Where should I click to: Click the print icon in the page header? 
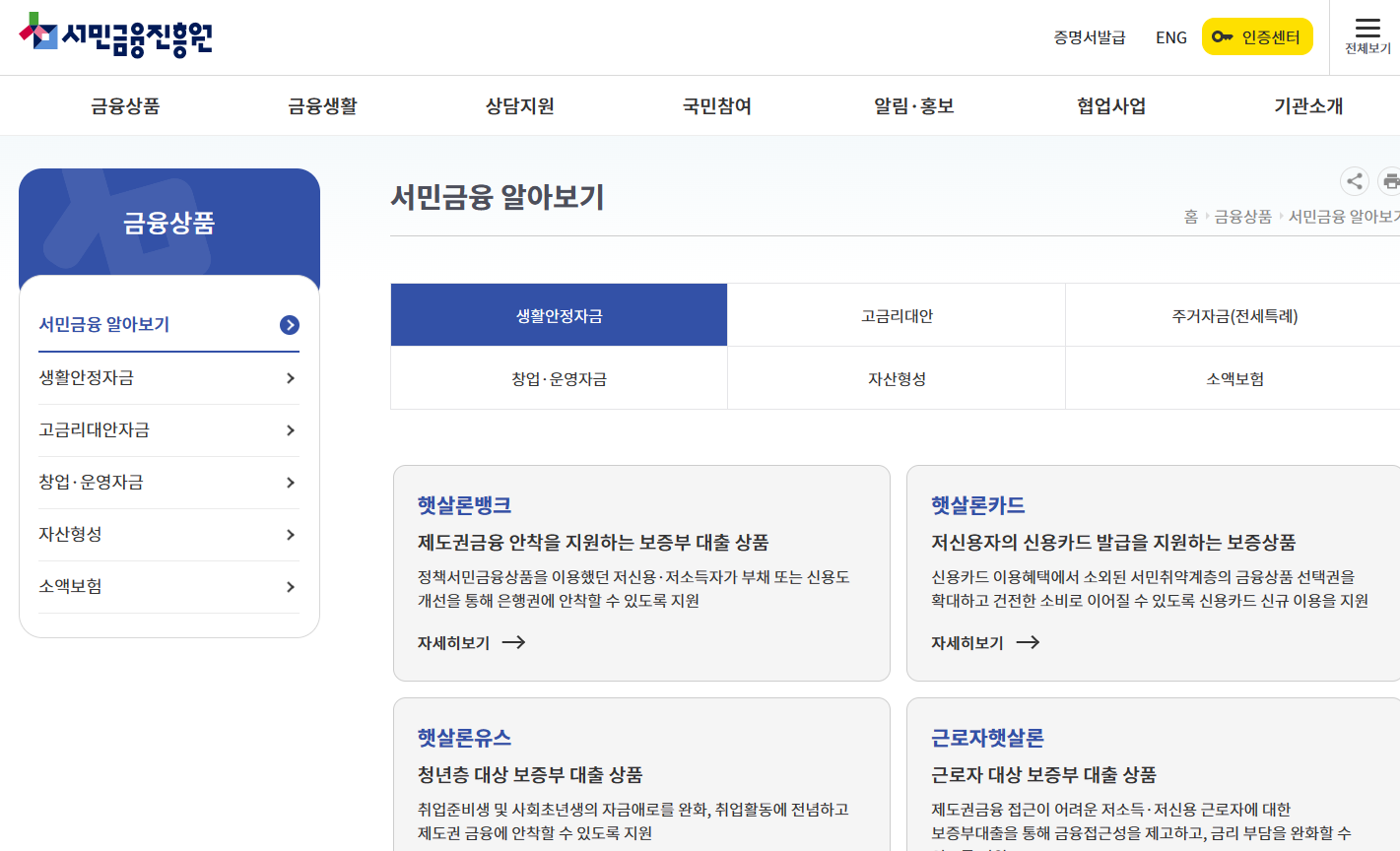[x=1391, y=181]
